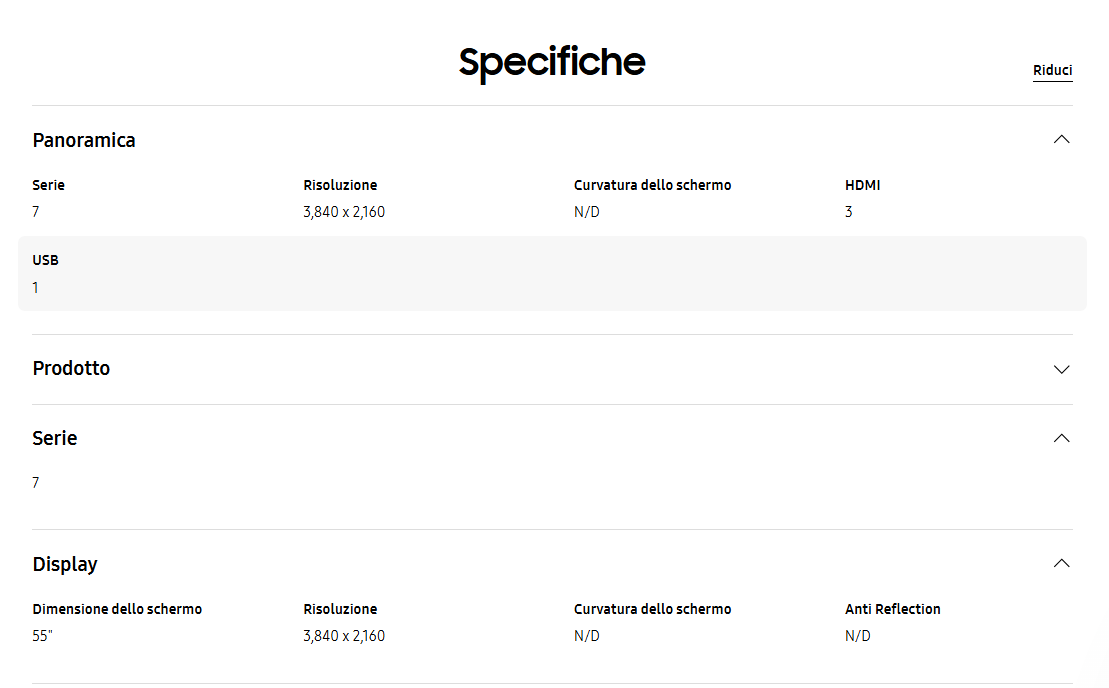
Task: Open the Prodotto section heading
Action: [x=71, y=369]
